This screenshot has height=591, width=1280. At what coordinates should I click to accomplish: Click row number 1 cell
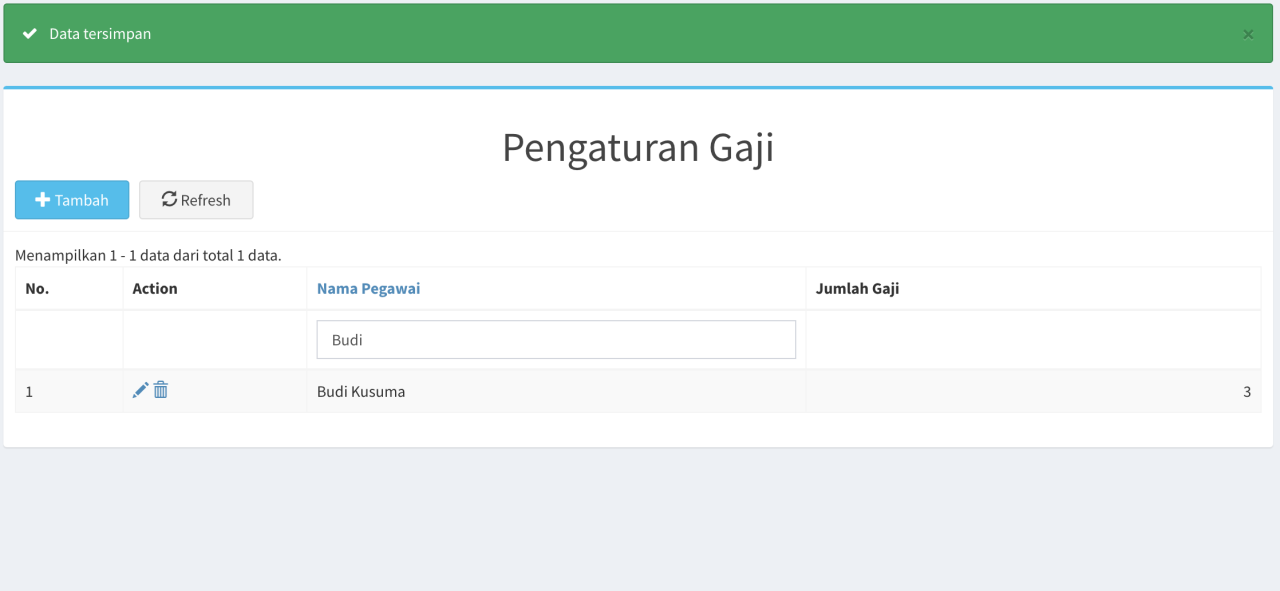pos(29,392)
